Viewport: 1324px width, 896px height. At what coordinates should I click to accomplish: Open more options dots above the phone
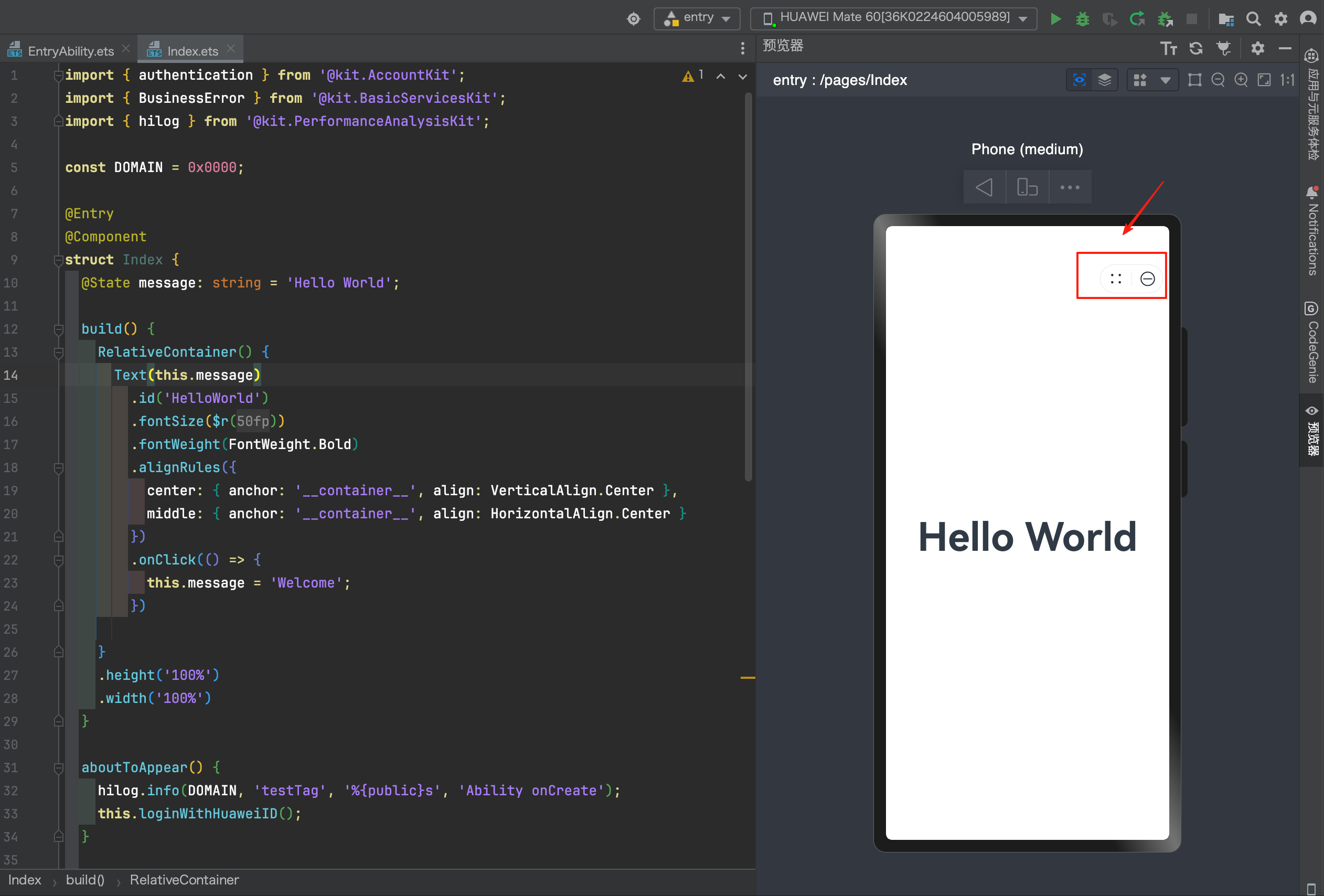(1070, 187)
